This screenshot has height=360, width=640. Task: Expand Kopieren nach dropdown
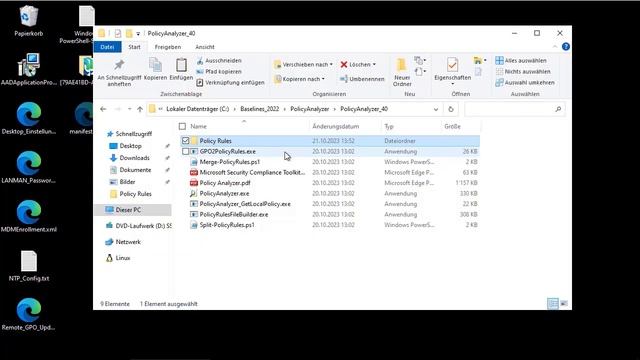323,79
